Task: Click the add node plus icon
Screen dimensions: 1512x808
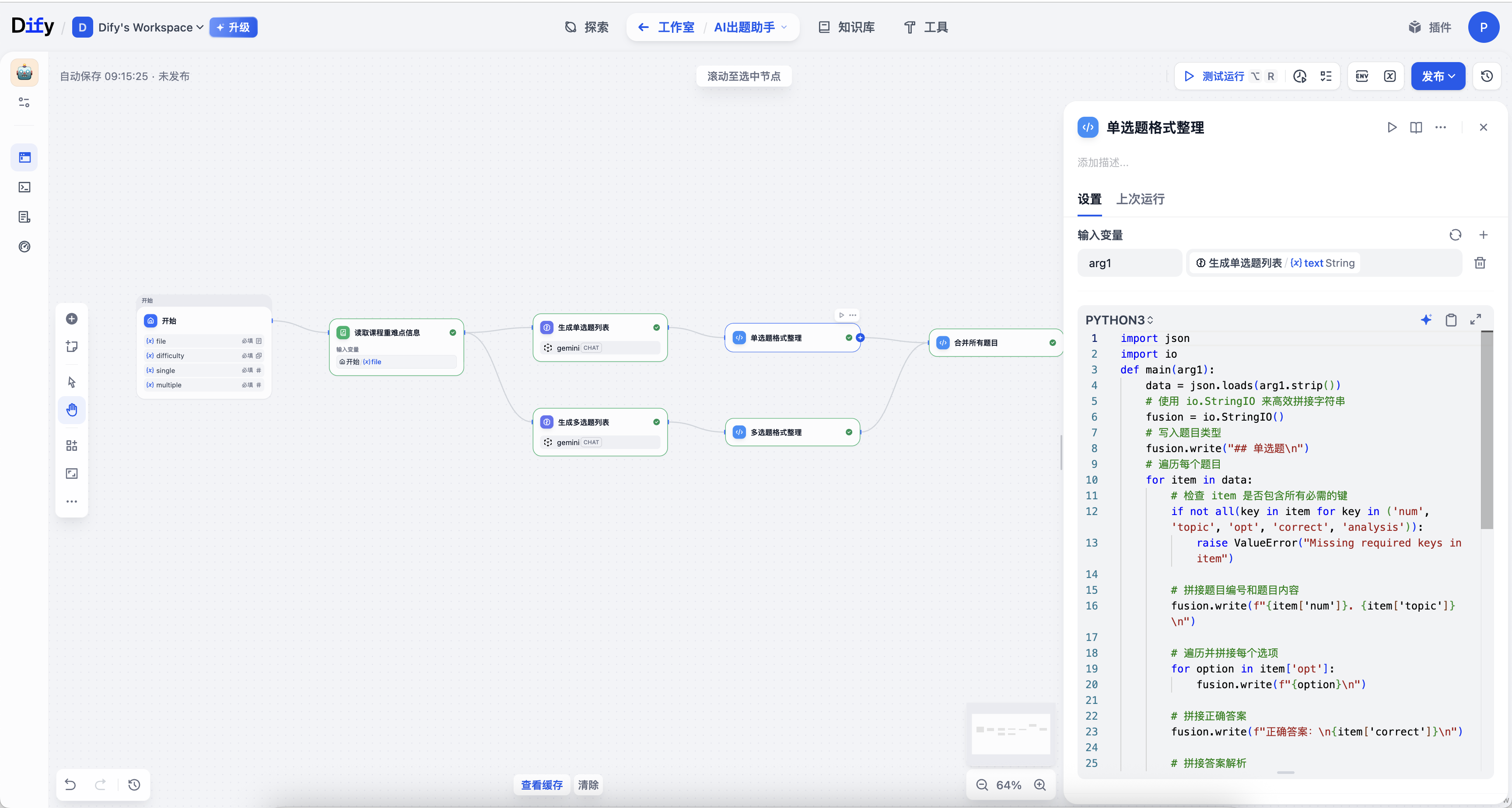Action: (72, 319)
